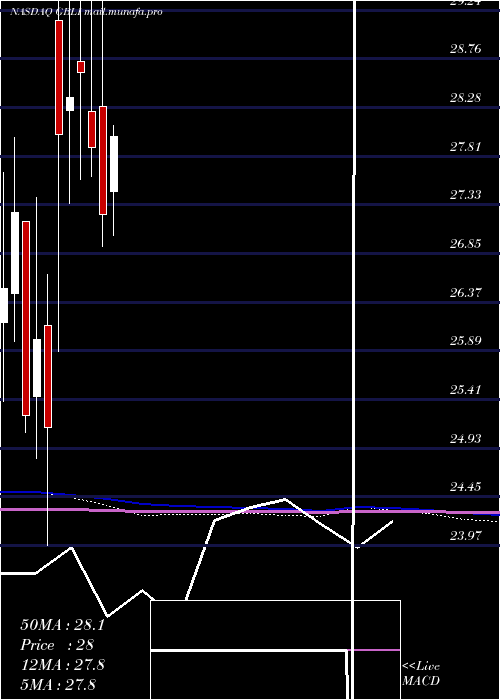Image resolution: width=500 pixels, height=700 pixels.
Task: Pick the 25.89 price label
Action: [x=466, y=341]
